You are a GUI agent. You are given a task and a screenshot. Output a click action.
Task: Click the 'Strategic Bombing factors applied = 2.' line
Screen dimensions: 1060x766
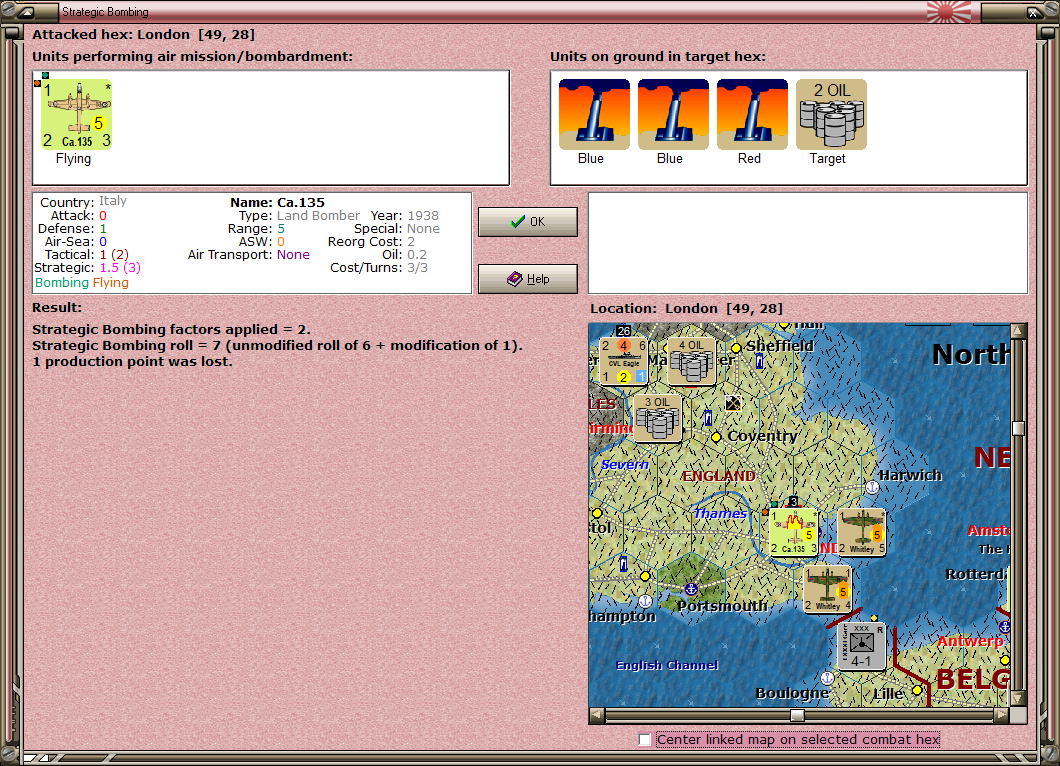(x=172, y=329)
